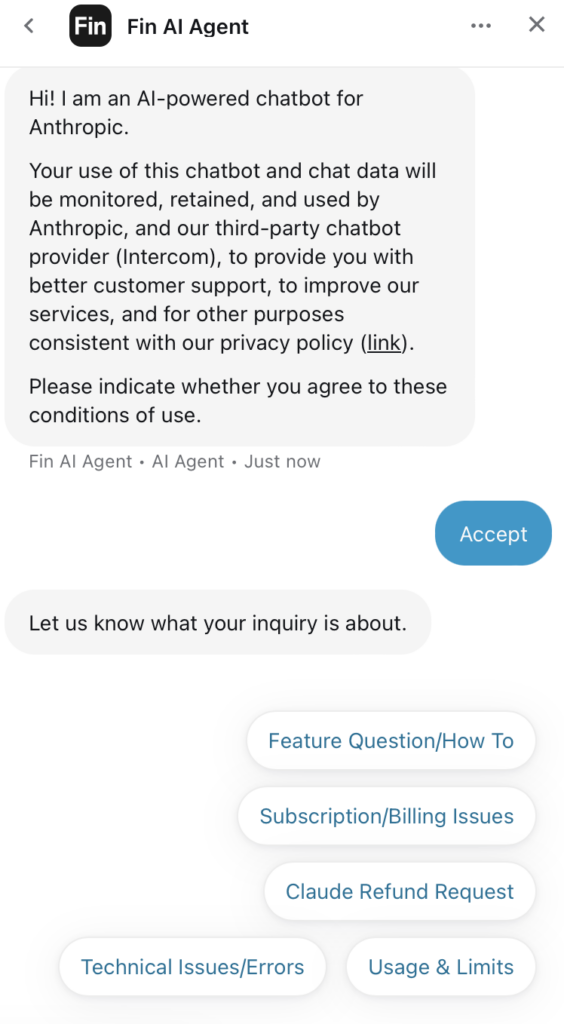564x1024 pixels.
Task: Select Technical Issues/Errors quick reply
Action: pos(193,967)
